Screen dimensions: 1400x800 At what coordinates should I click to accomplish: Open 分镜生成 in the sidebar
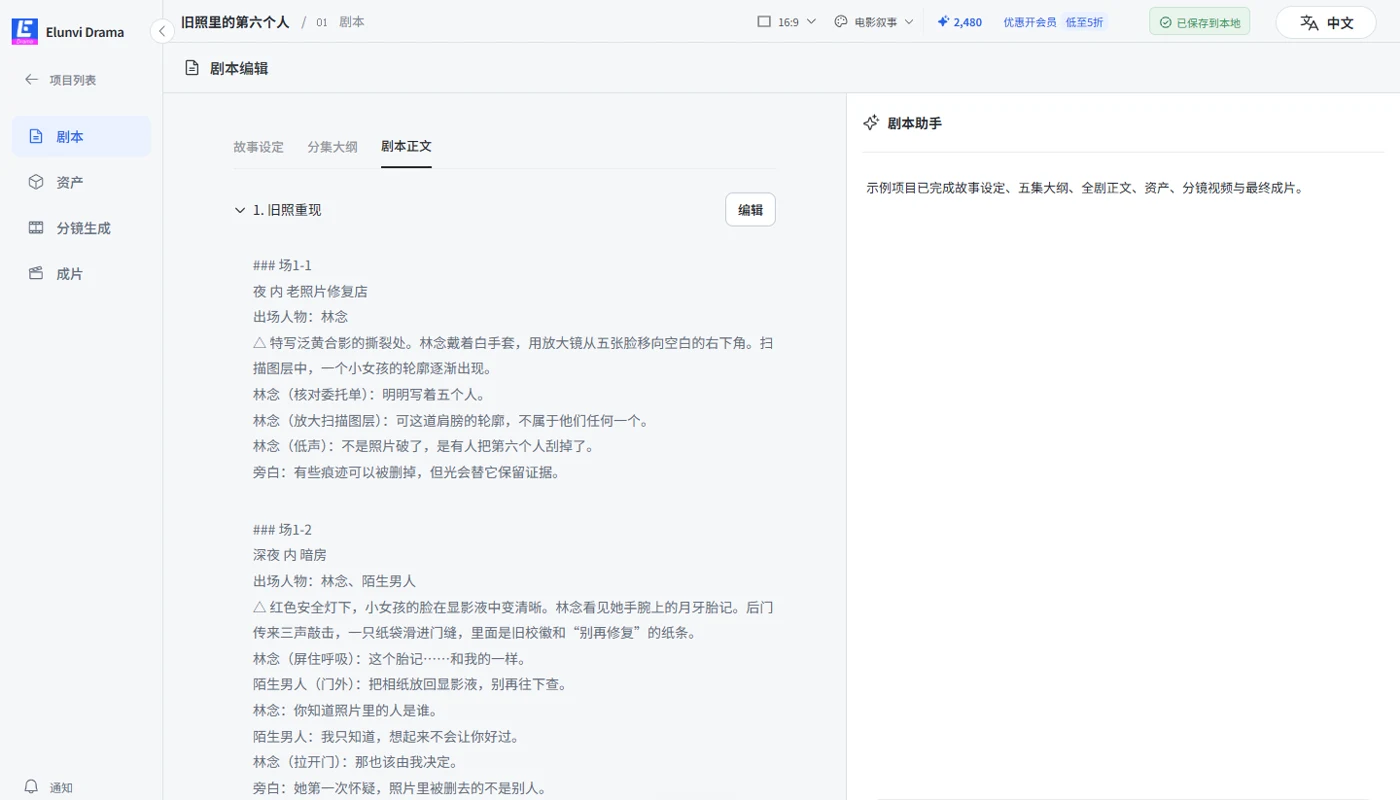click(x=81, y=228)
